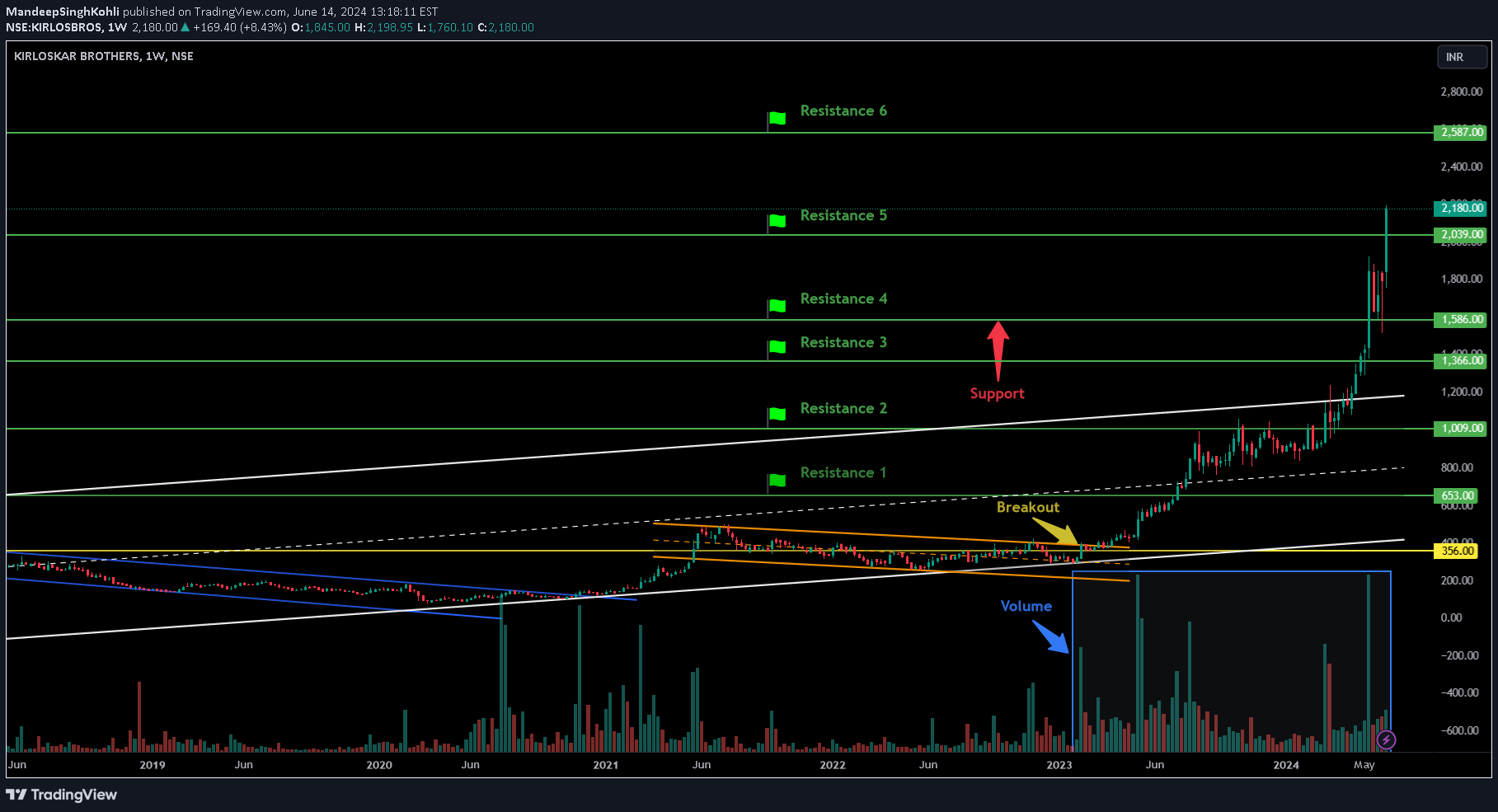Click the 2019 label on time axis
The height and width of the screenshot is (812, 1498).
pos(153,765)
